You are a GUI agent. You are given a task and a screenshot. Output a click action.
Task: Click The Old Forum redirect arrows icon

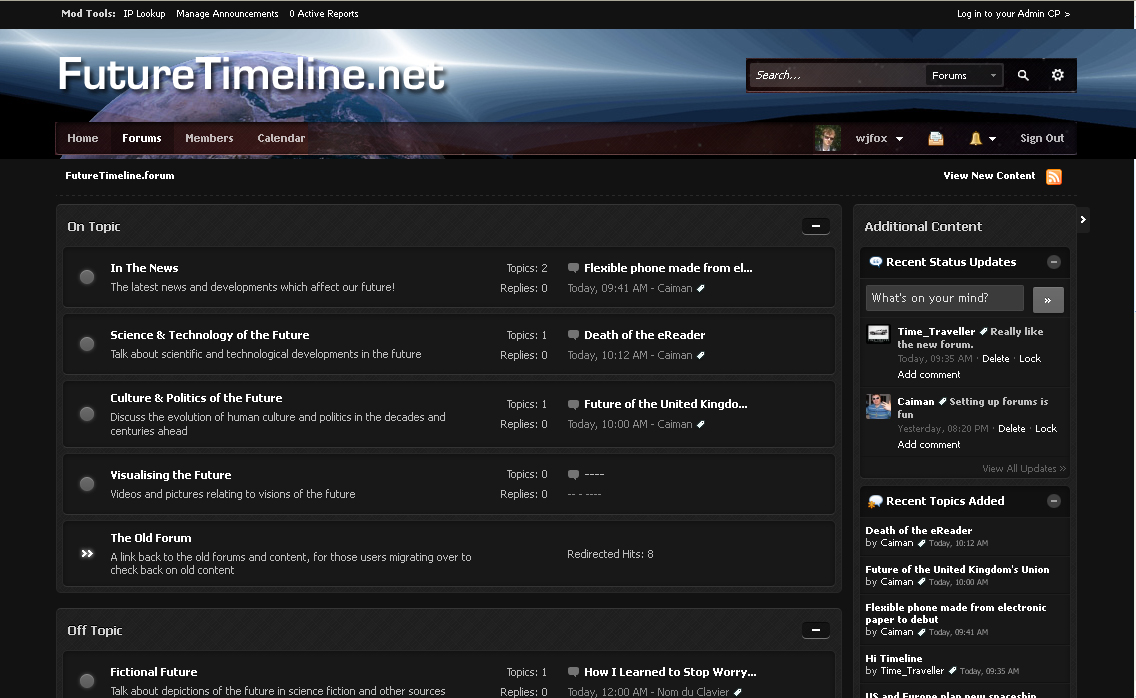click(x=87, y=554)
